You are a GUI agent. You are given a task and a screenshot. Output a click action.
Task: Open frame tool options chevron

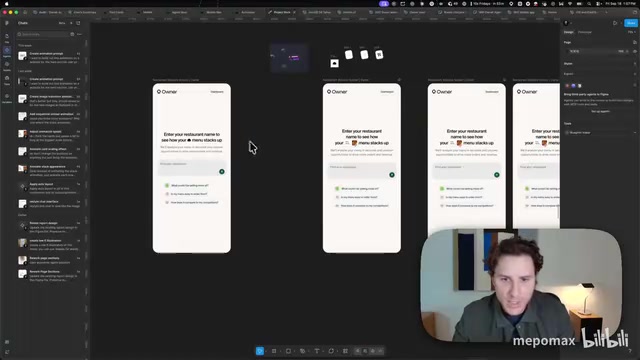[x=280, y=351]
